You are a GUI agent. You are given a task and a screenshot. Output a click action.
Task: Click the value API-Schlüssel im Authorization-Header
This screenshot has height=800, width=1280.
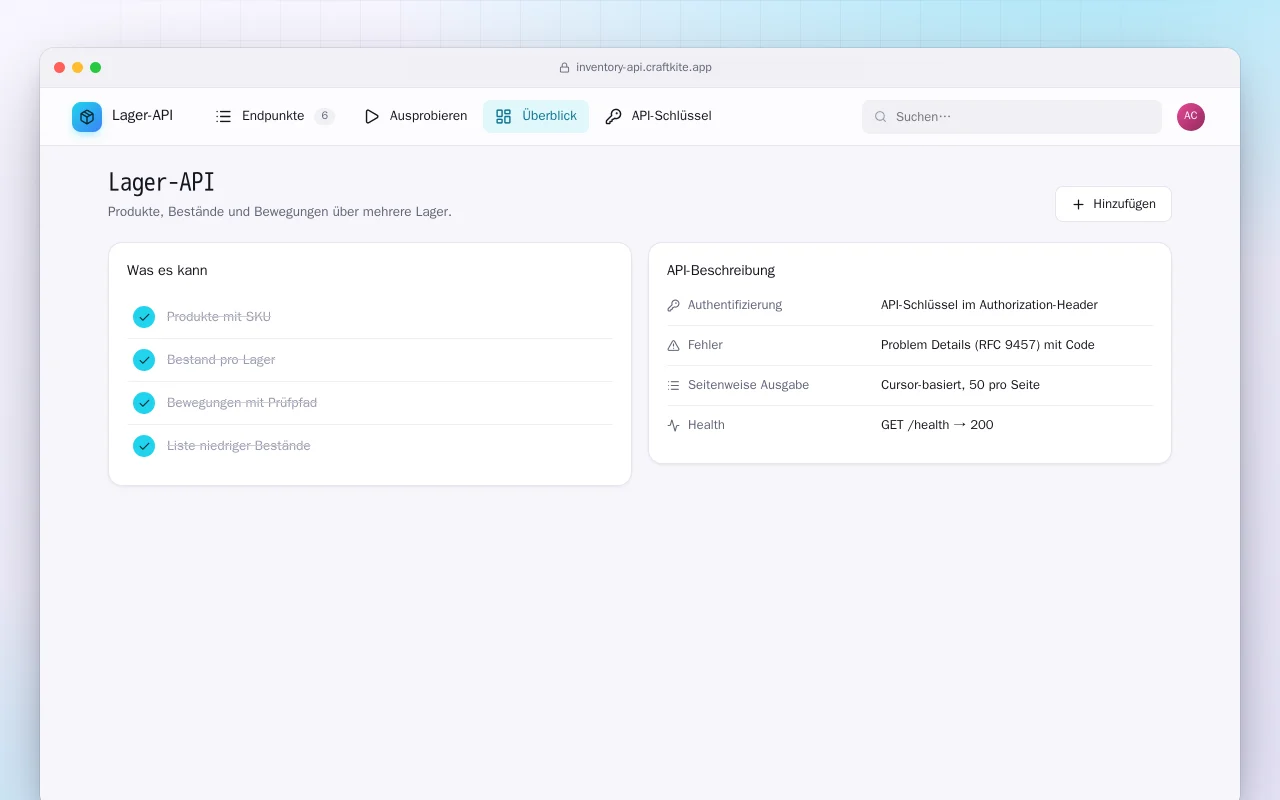989,305
